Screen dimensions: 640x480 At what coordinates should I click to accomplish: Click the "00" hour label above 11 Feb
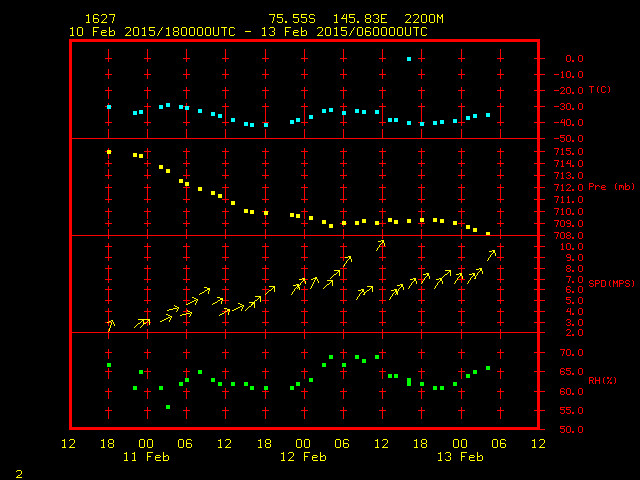point(146,444)
